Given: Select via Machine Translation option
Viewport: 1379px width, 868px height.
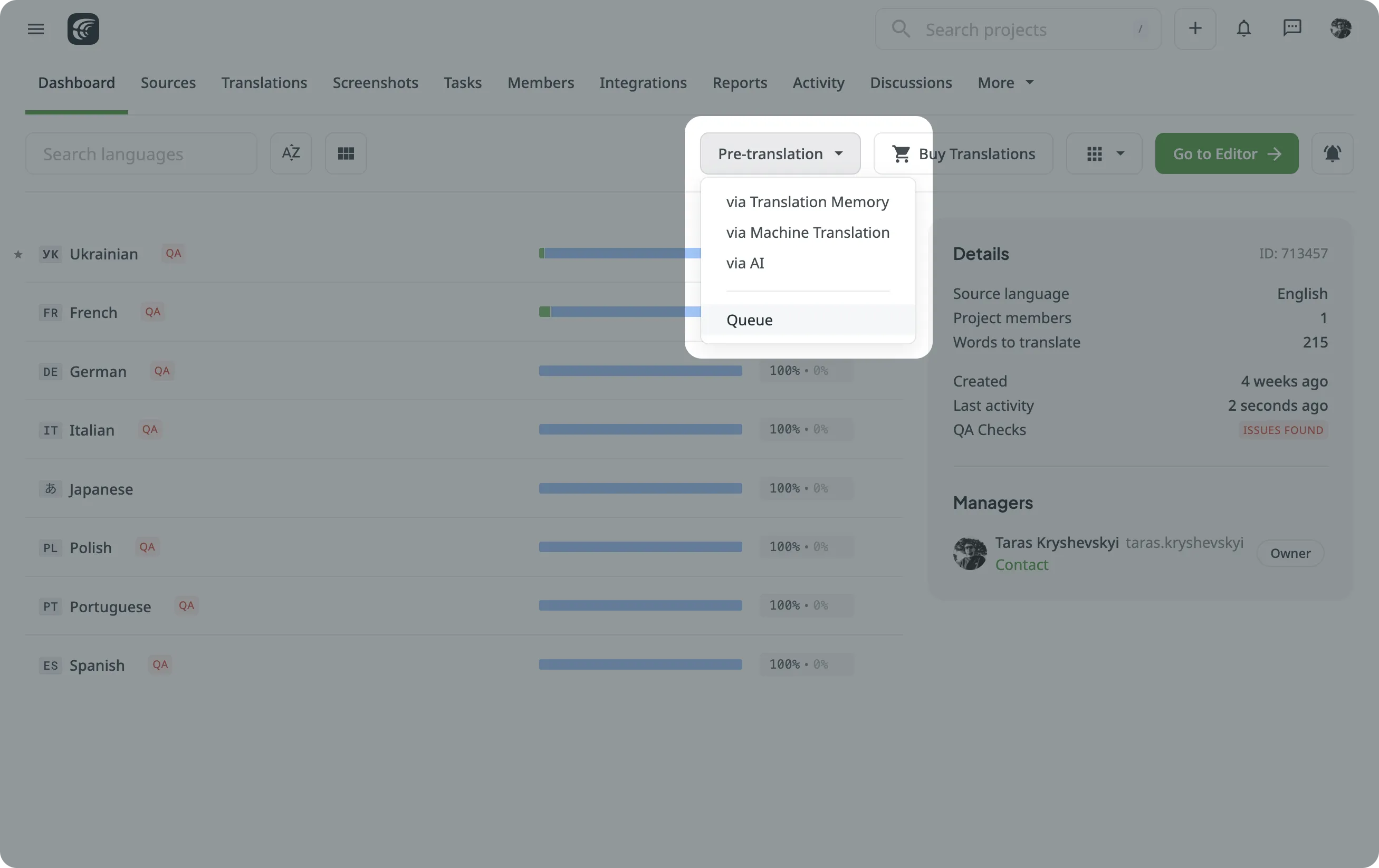Looking at the screenshot, I should coord(808,233).
